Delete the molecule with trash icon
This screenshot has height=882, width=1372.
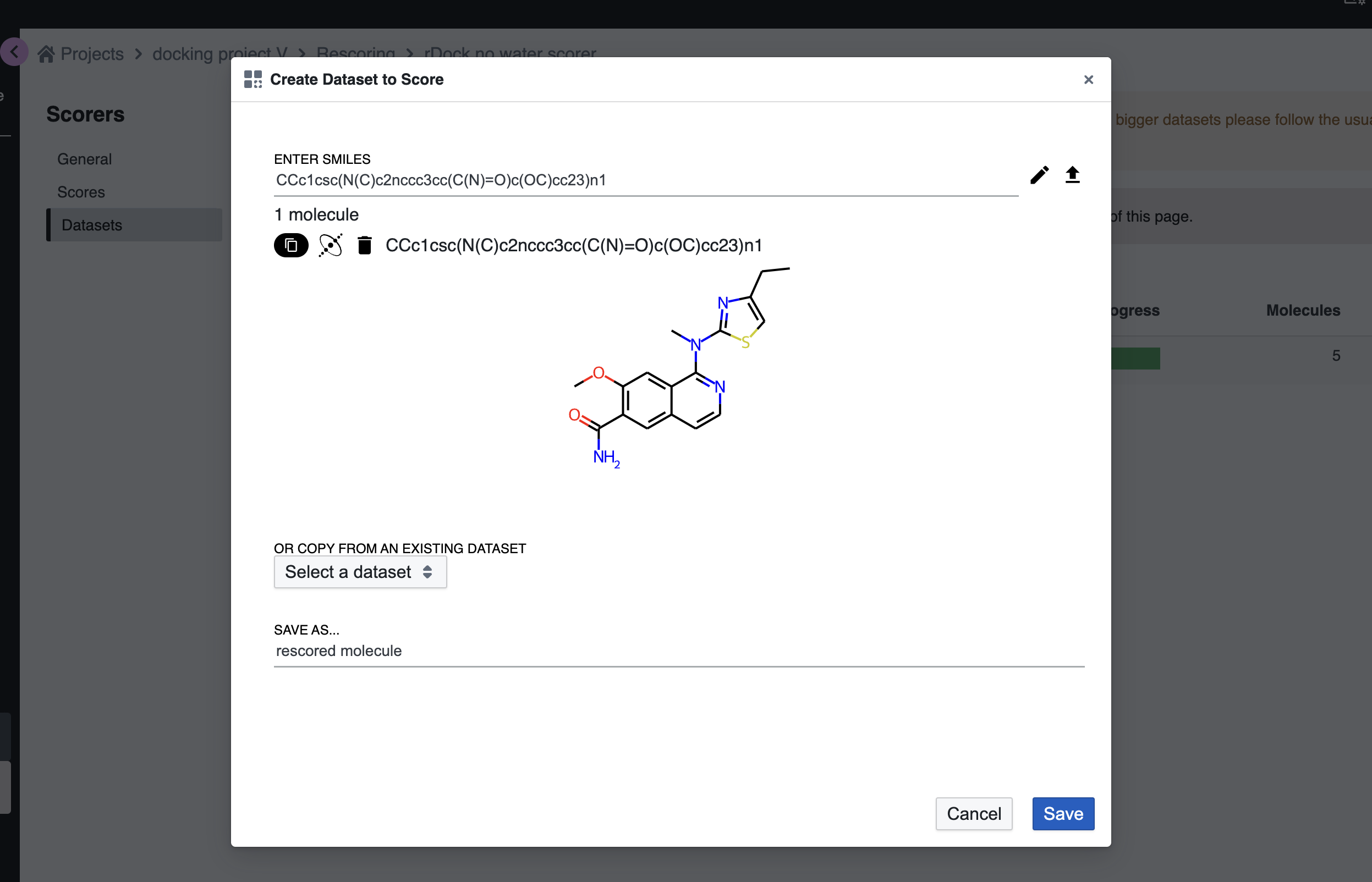pos(364,246)
